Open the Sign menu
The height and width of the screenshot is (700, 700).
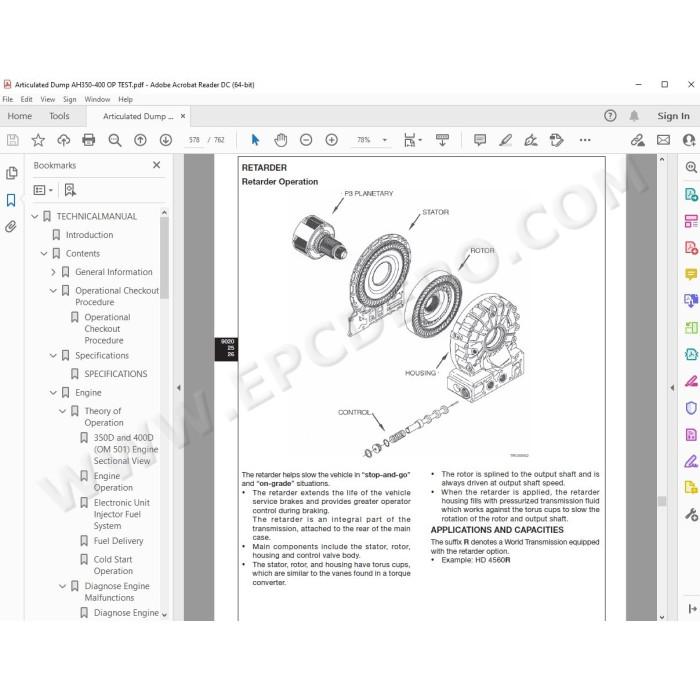coord(69,100)
